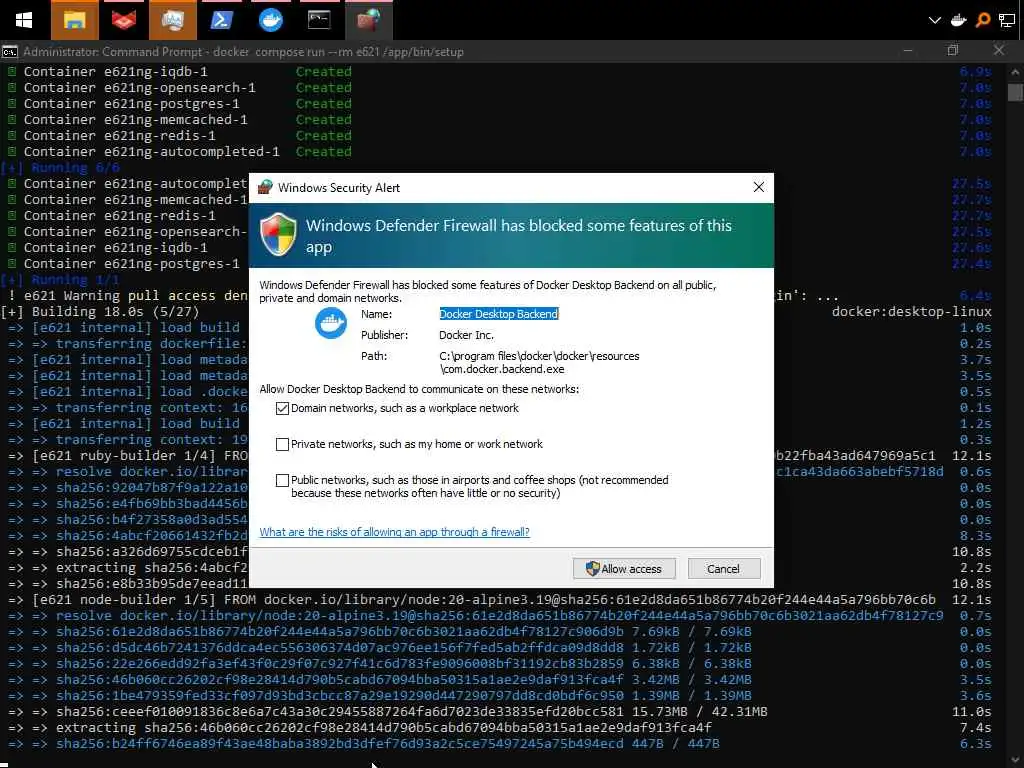Switch to PowerShell on the taskbar
The height and width of the screenshot is (768, 1024).
[x=221, y=20]
